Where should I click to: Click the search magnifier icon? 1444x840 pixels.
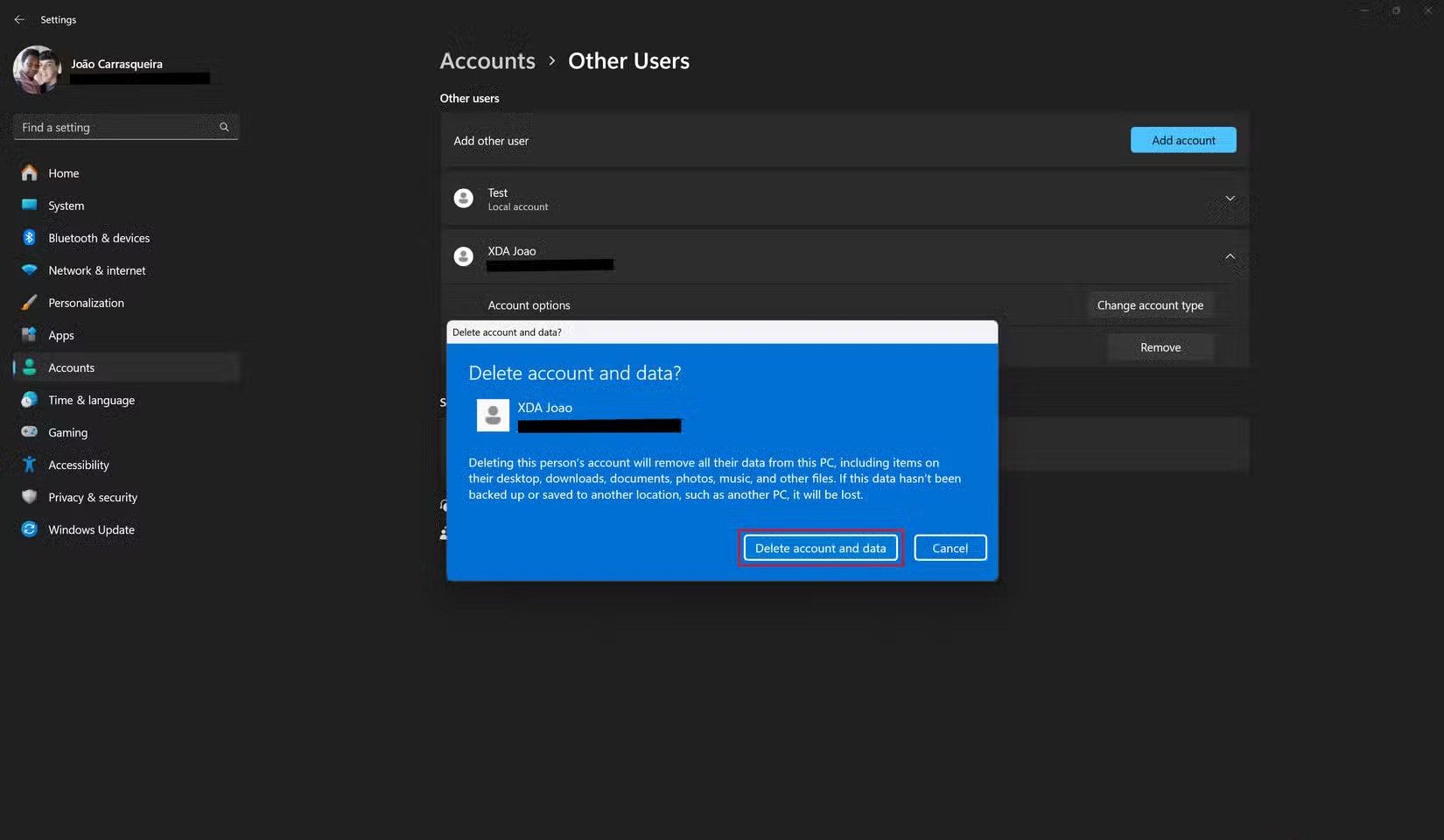click(x=224, y=127)
